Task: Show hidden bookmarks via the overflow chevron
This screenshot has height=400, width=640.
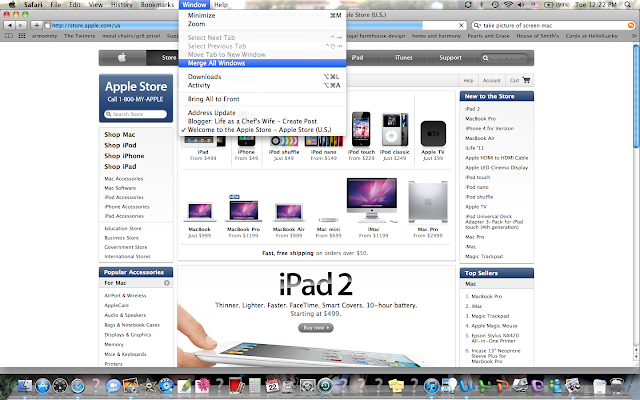Action: pyautogui.click(x=633, y=36)
